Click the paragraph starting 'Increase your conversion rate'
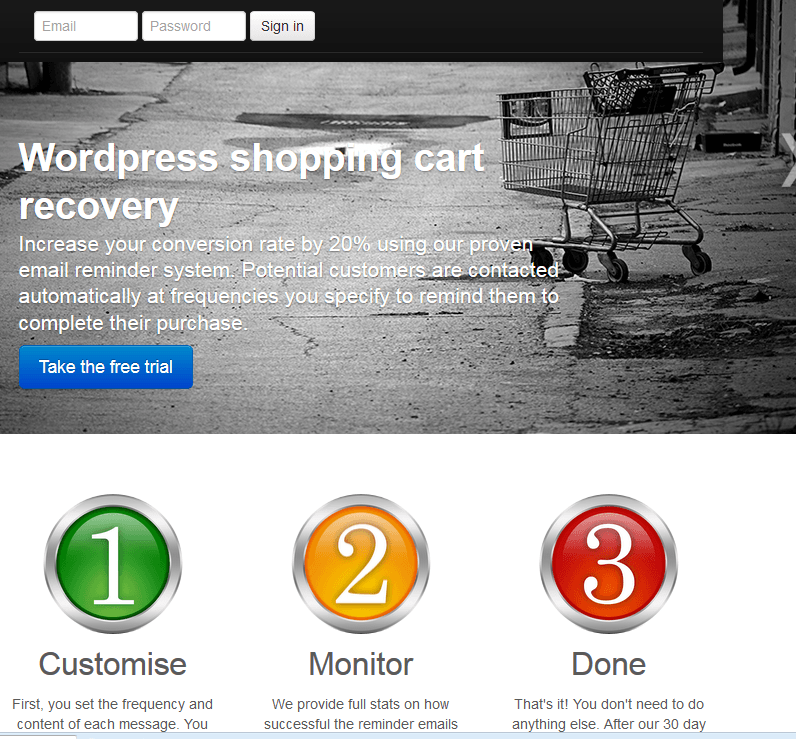 (289, 283)
